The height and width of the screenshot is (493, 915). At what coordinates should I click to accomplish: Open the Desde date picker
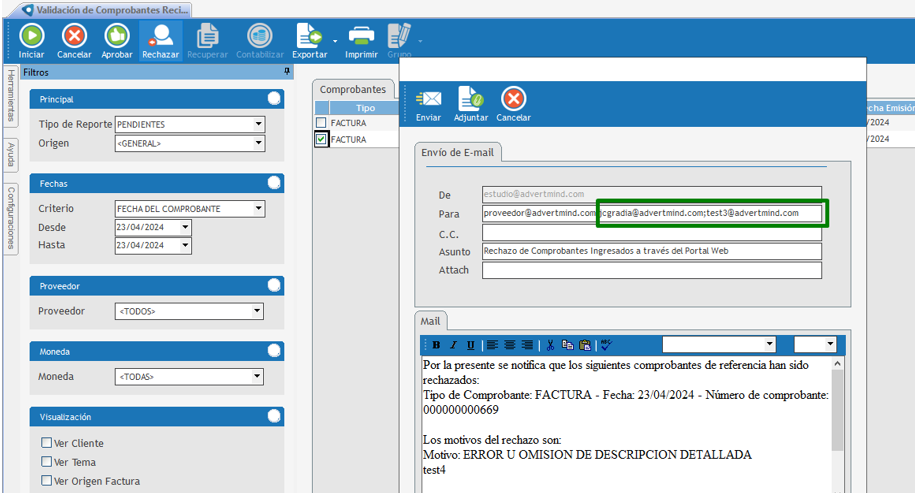185,227
